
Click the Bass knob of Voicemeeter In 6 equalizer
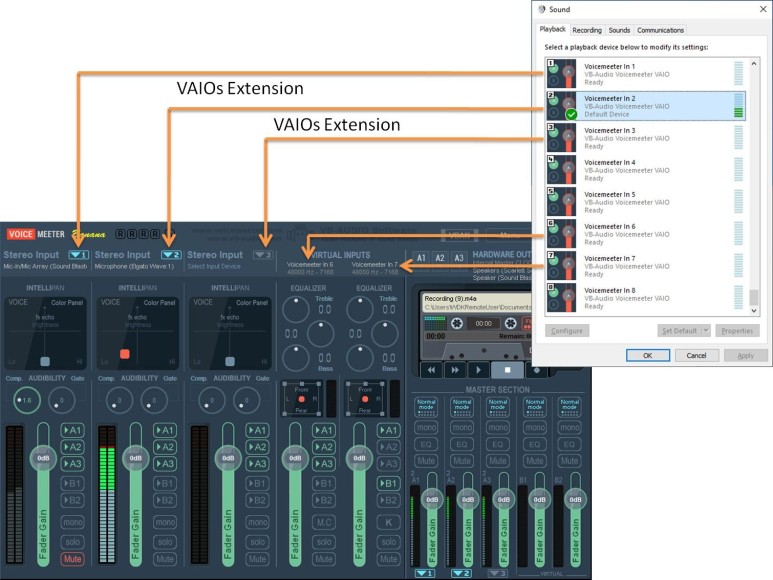[295, 358]
